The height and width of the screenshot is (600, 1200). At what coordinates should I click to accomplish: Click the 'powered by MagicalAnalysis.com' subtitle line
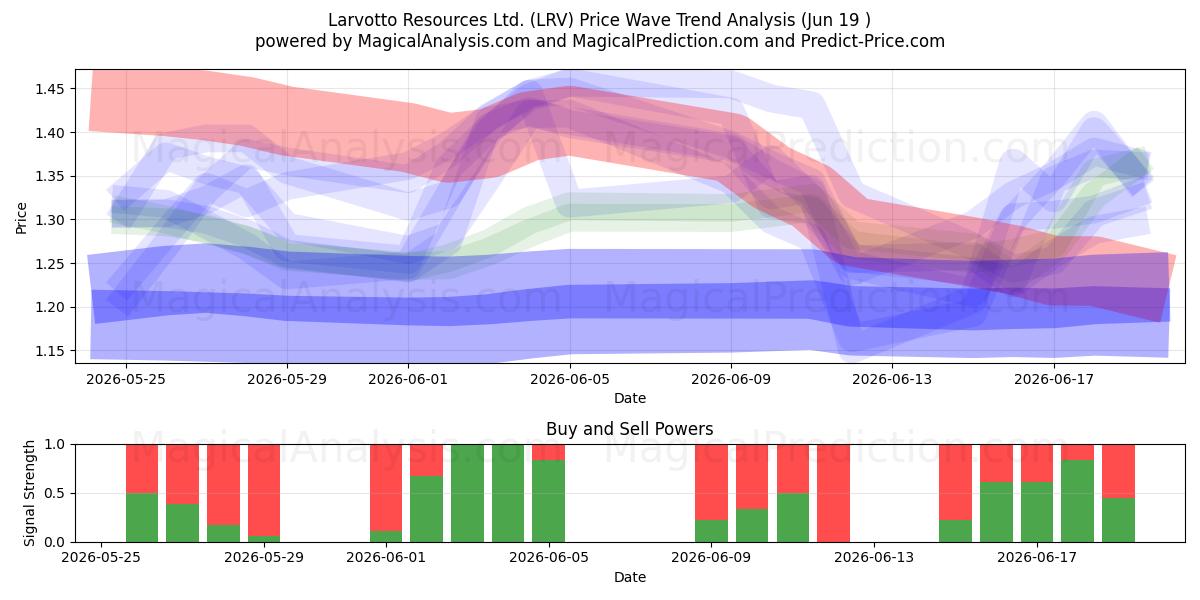point(600,41)
